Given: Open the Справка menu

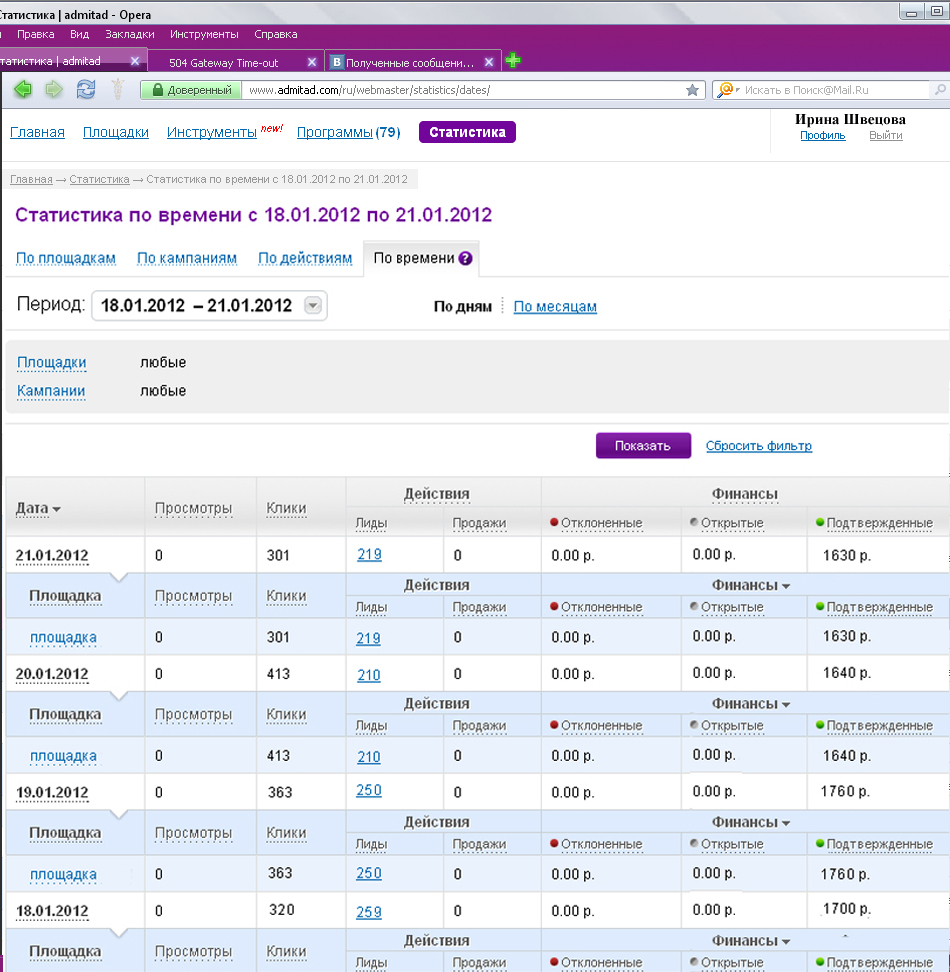Looking at the screenshot, I should click(276, 34).
